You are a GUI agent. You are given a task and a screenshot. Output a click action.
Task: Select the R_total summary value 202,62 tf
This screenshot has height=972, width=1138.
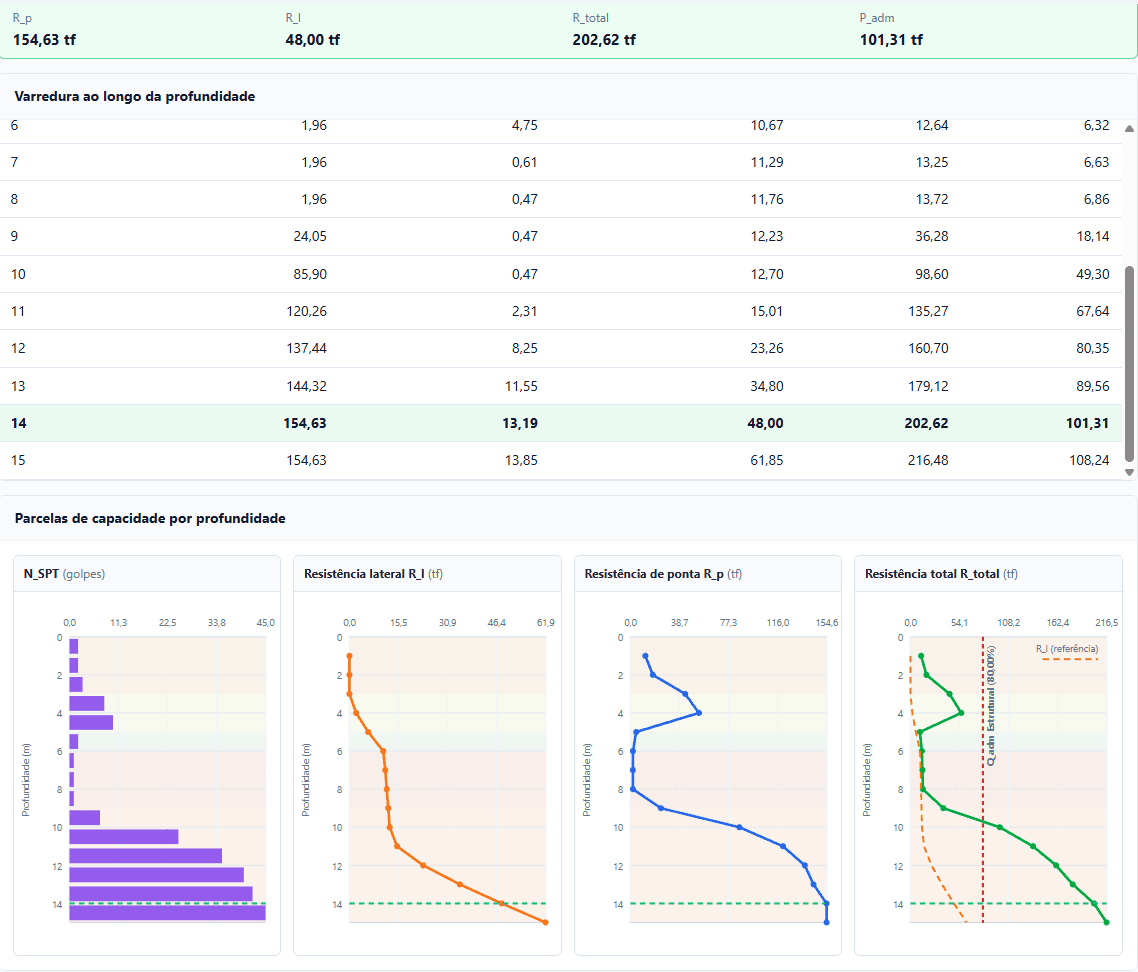tap(604, 40)
